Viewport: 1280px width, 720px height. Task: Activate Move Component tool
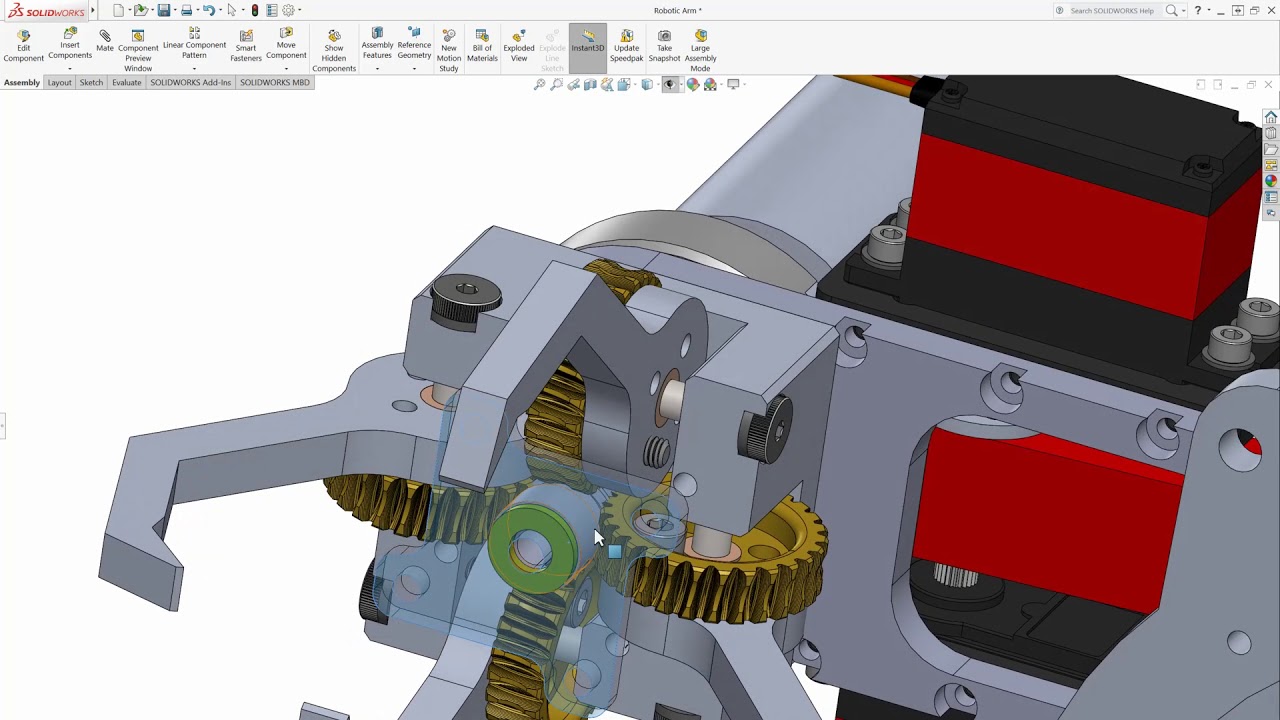(286, 44)
